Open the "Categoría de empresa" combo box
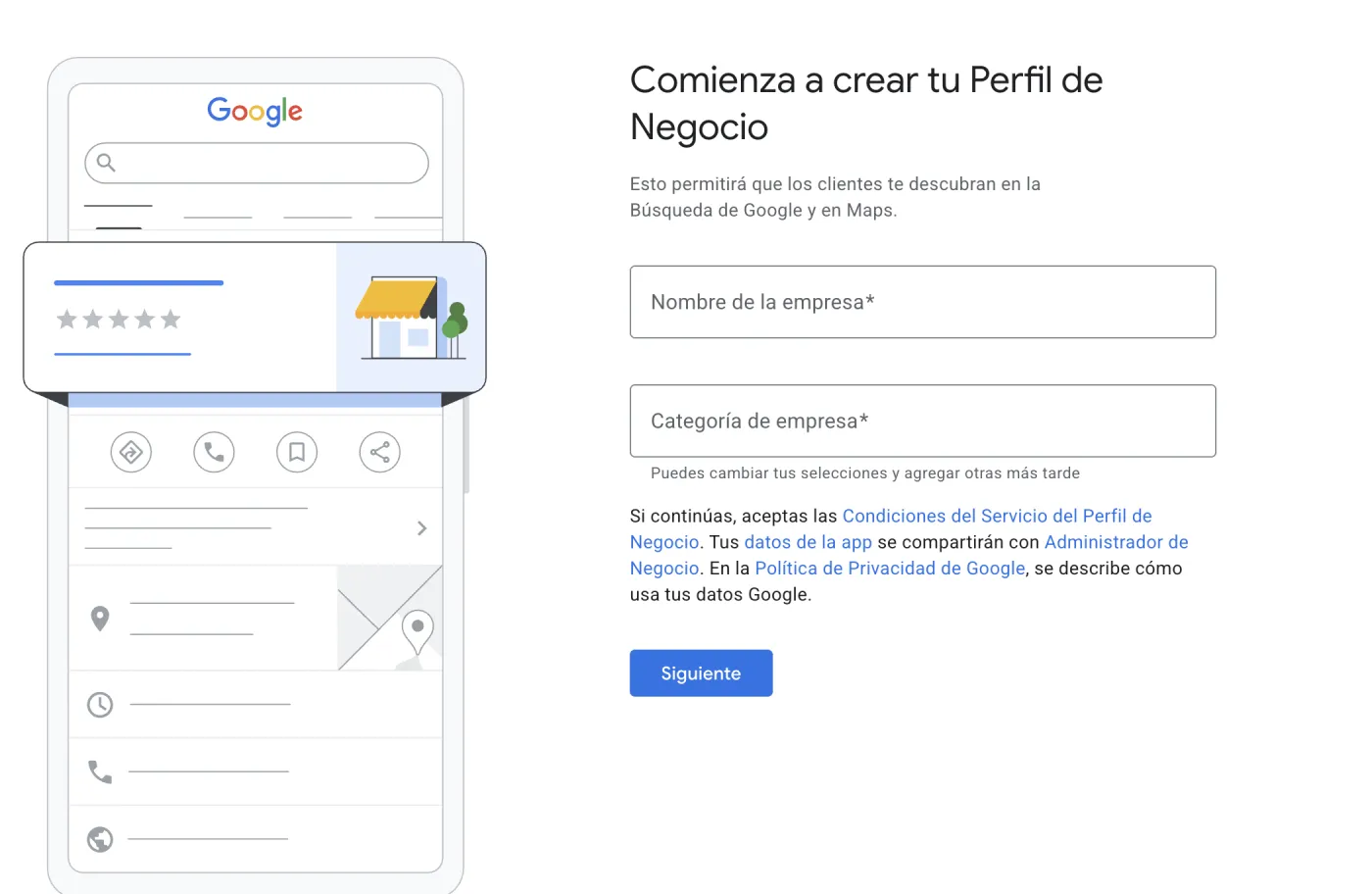Screen dimensions: 1372x894 coord(923,421)
